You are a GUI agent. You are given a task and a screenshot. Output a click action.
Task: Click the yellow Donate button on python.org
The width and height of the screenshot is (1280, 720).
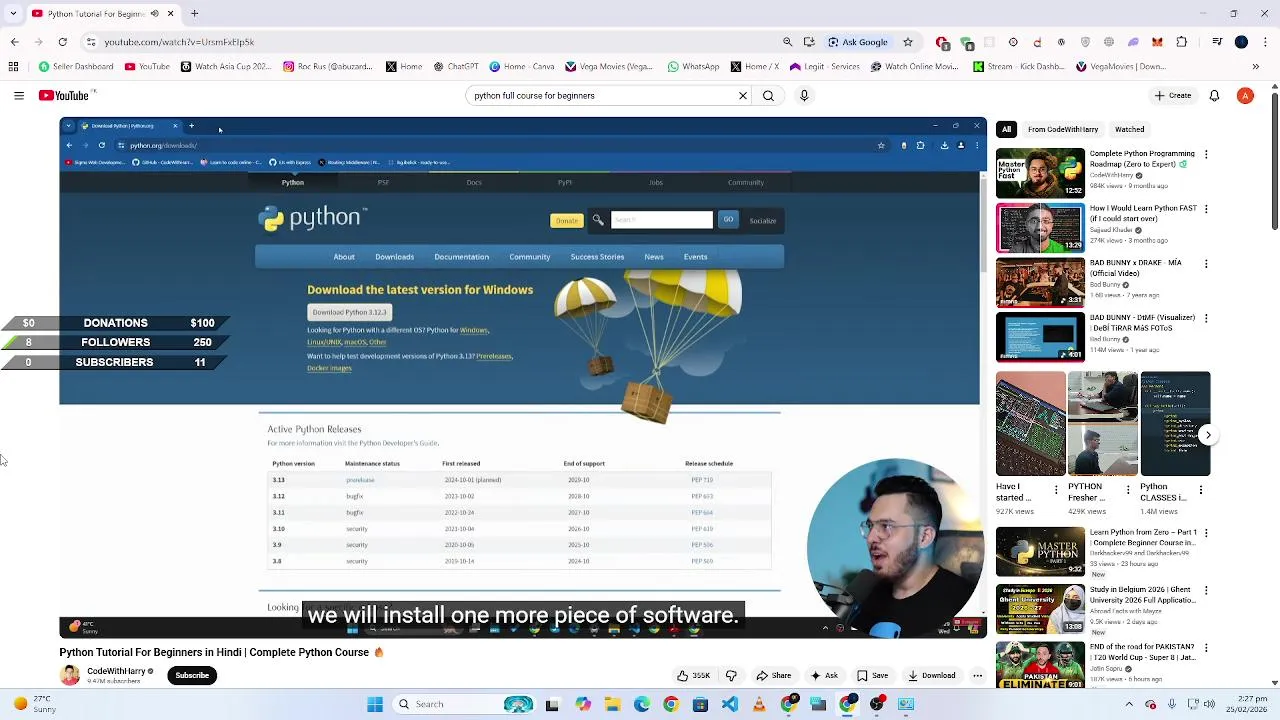click(567, 220)
